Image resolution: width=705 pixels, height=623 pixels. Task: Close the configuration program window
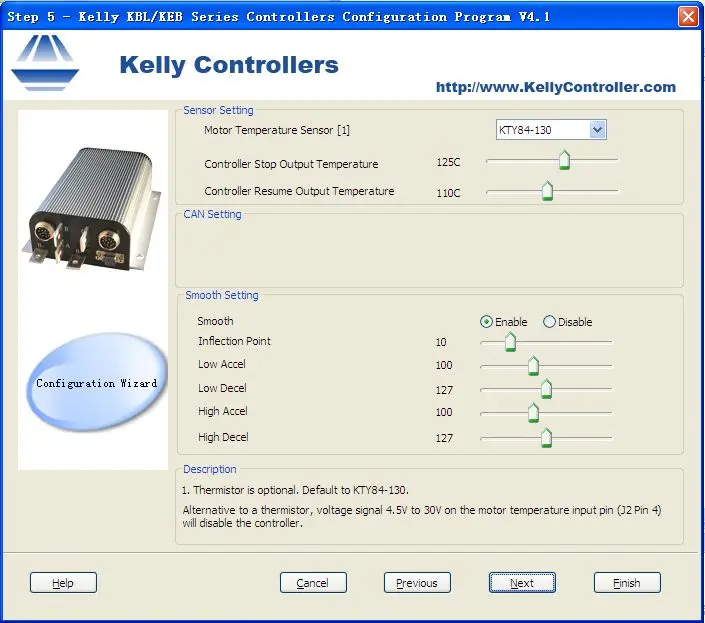coord(688,17)
